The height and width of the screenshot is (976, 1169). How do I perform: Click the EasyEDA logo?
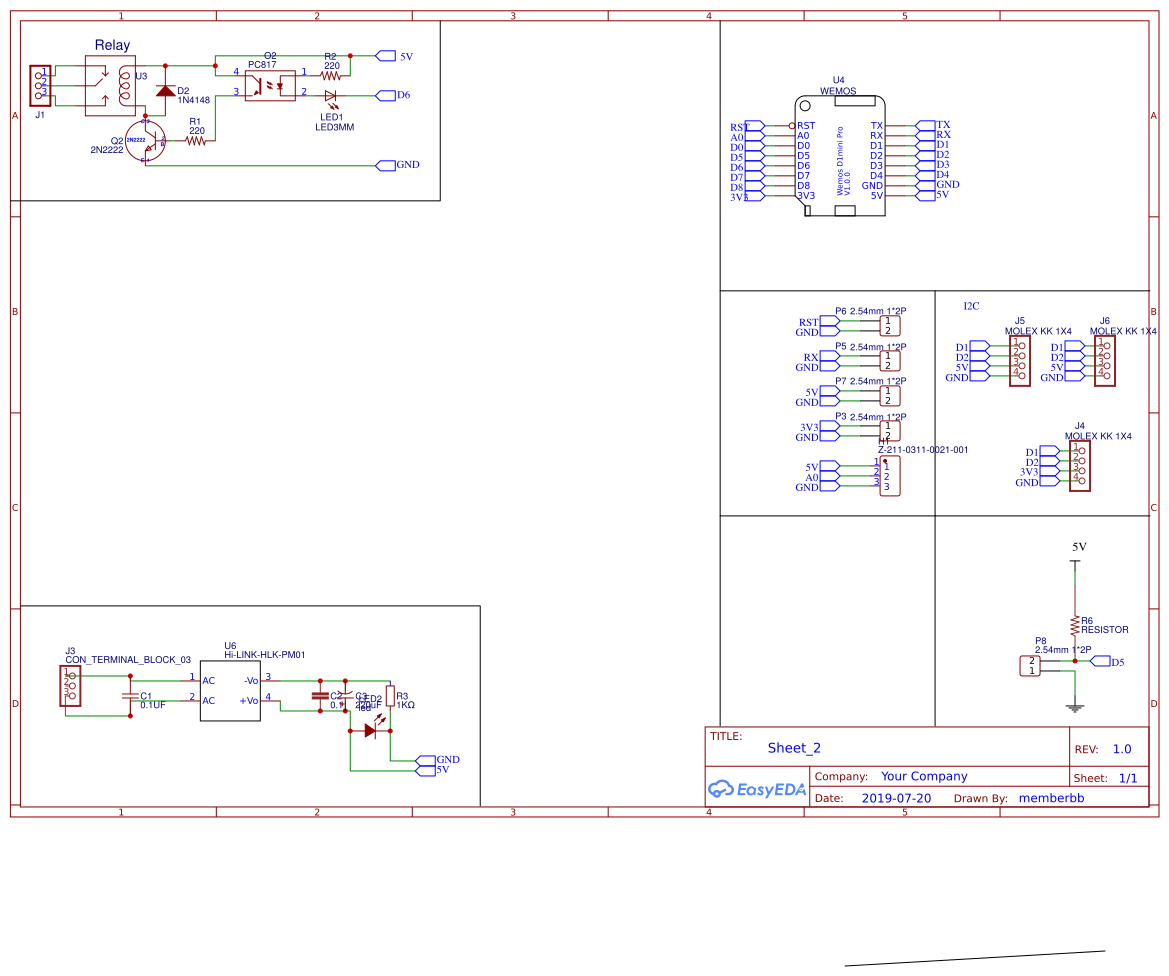(757, 789)
